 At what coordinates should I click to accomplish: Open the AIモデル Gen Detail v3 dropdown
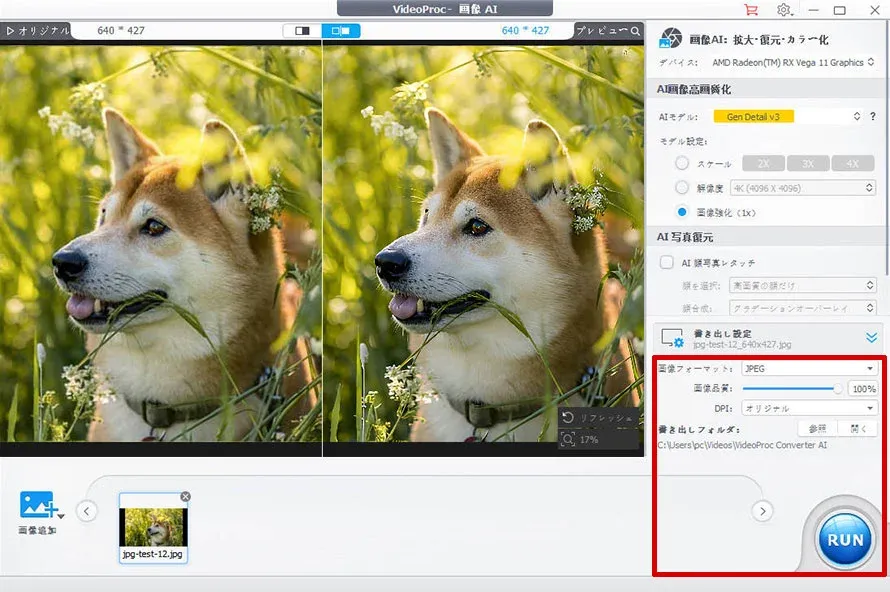[787, 116]
